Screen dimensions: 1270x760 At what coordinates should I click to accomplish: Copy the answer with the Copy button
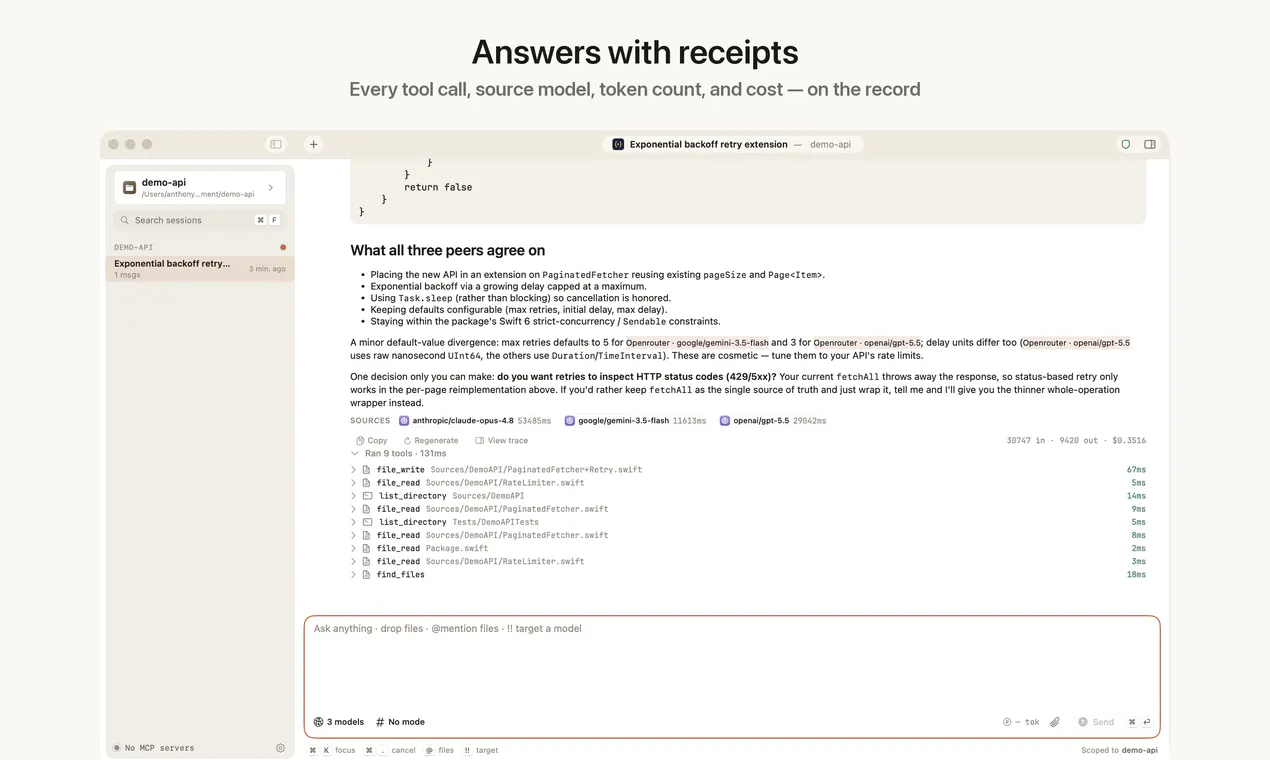pos(371,440)
